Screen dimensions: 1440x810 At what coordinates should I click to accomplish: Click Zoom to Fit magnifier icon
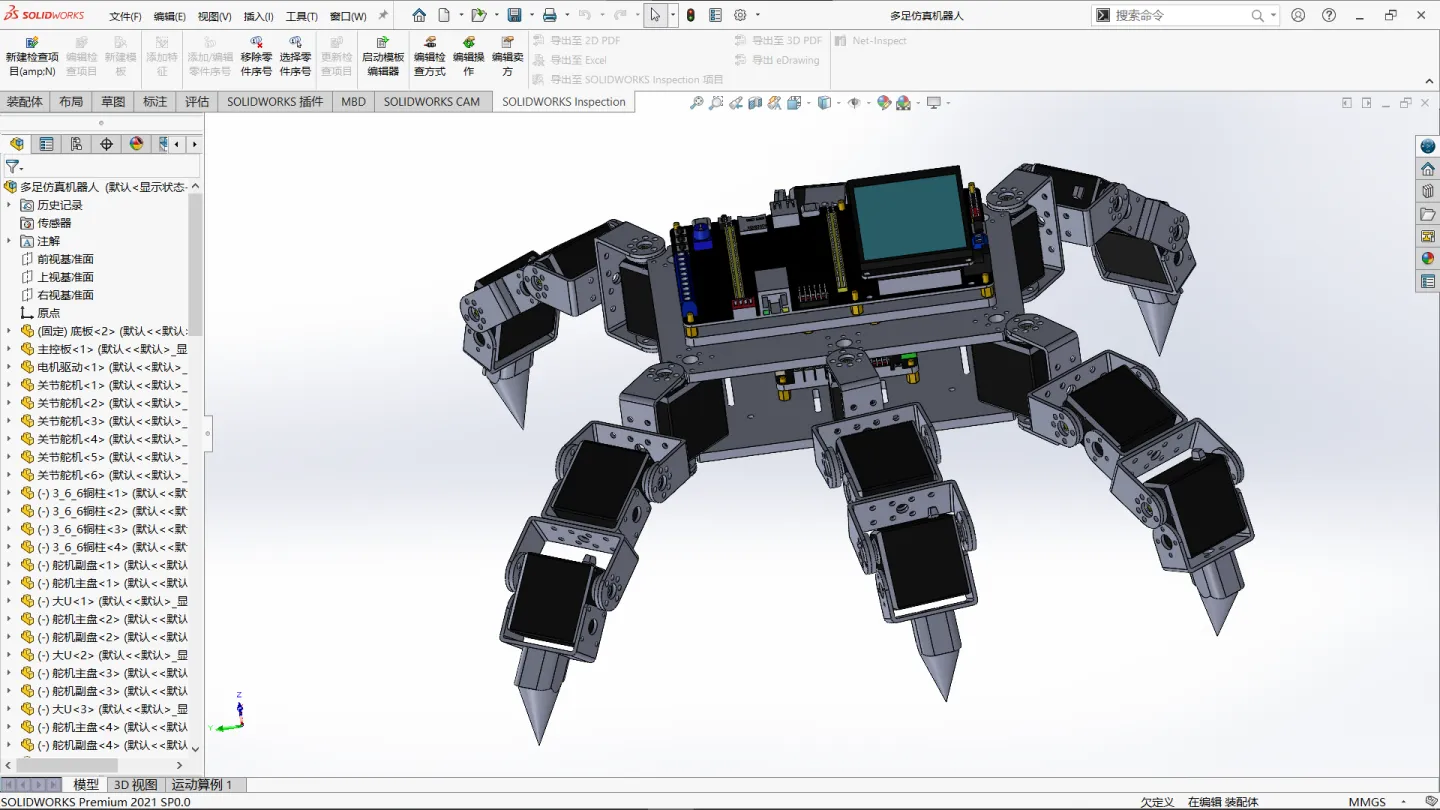(x=697, y=103)
